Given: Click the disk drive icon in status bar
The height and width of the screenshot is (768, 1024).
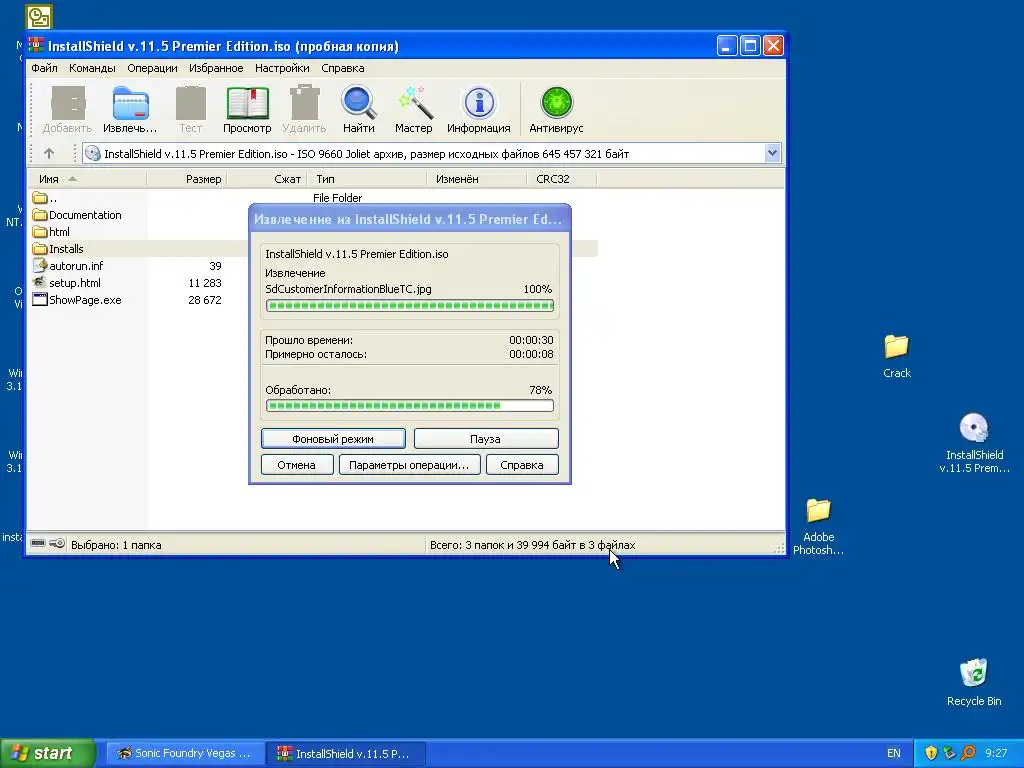Looking at the screenshot, I should point(39,543).
